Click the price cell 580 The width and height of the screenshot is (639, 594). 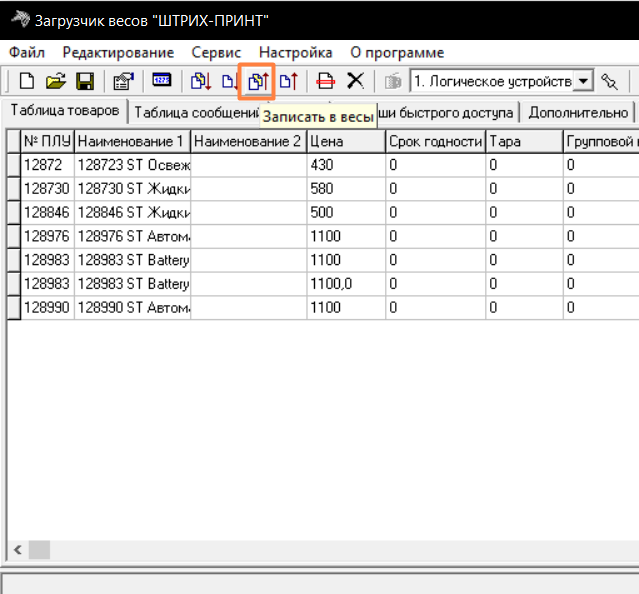346,189
